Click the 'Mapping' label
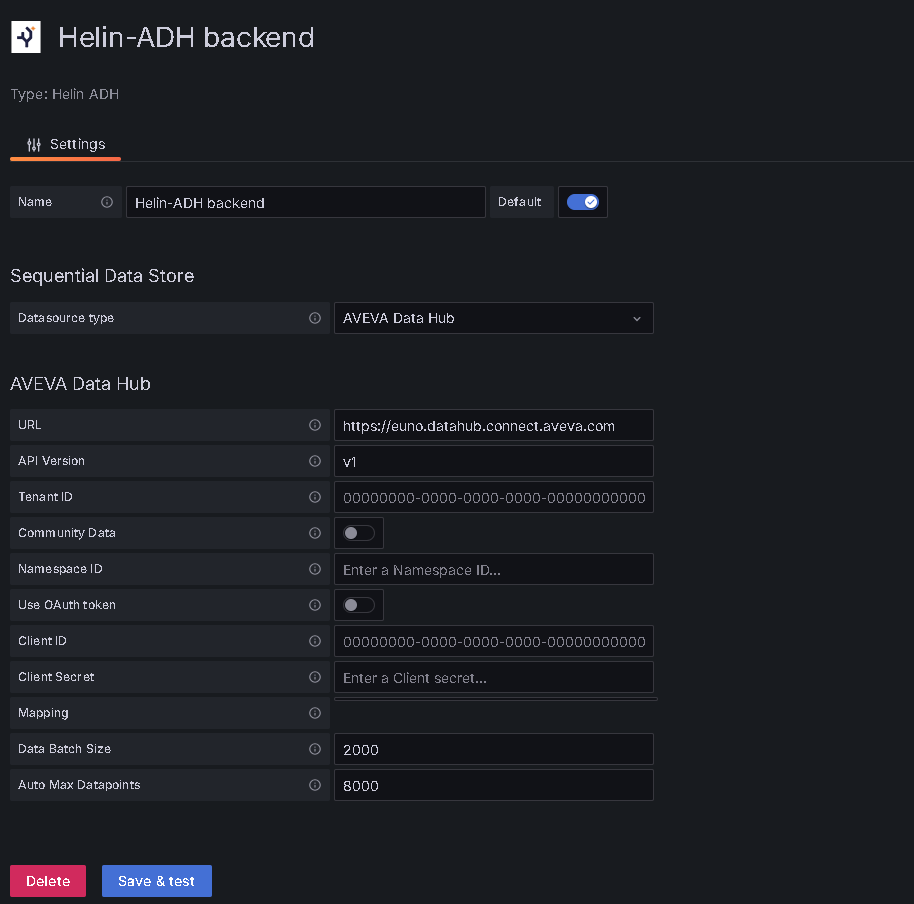The image size is (914, 904). (x=43, y=713)
